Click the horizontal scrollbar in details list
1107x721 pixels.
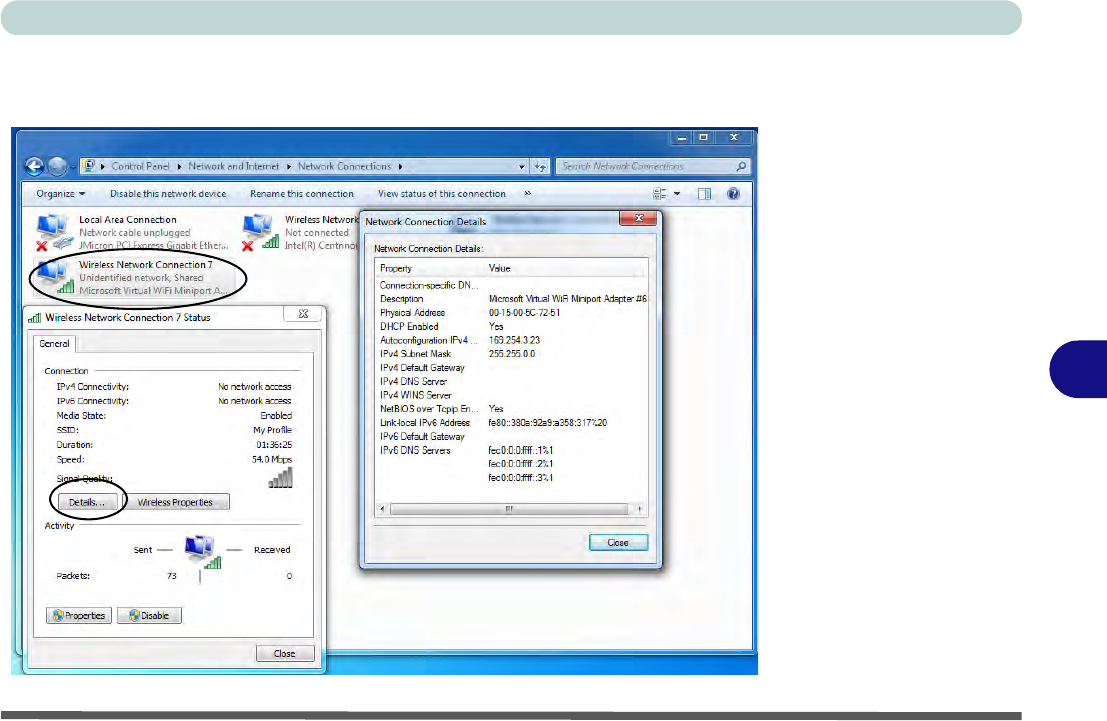pyautogui.click(x=510, y=509)
